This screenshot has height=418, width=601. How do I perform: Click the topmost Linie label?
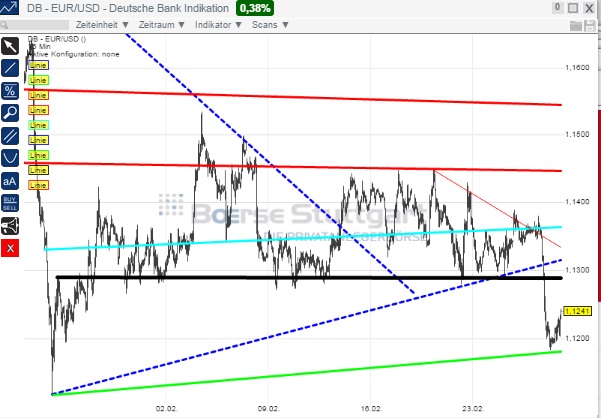38,66
